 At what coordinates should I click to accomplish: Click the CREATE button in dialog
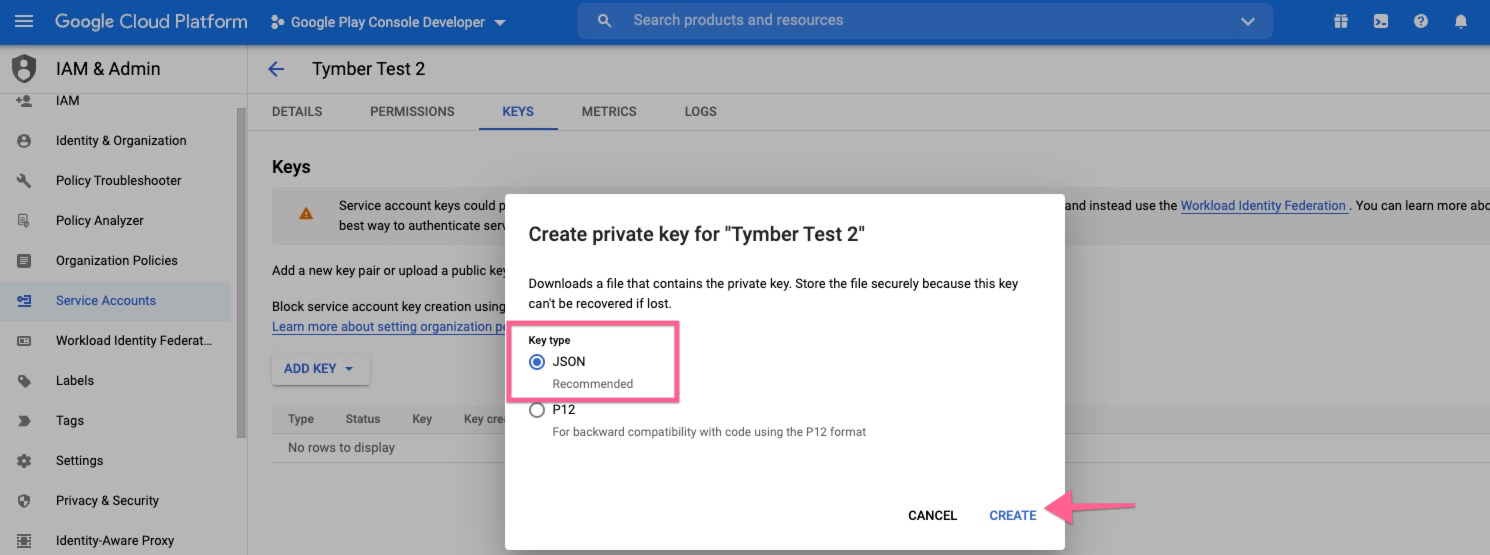click(1012, 516)
